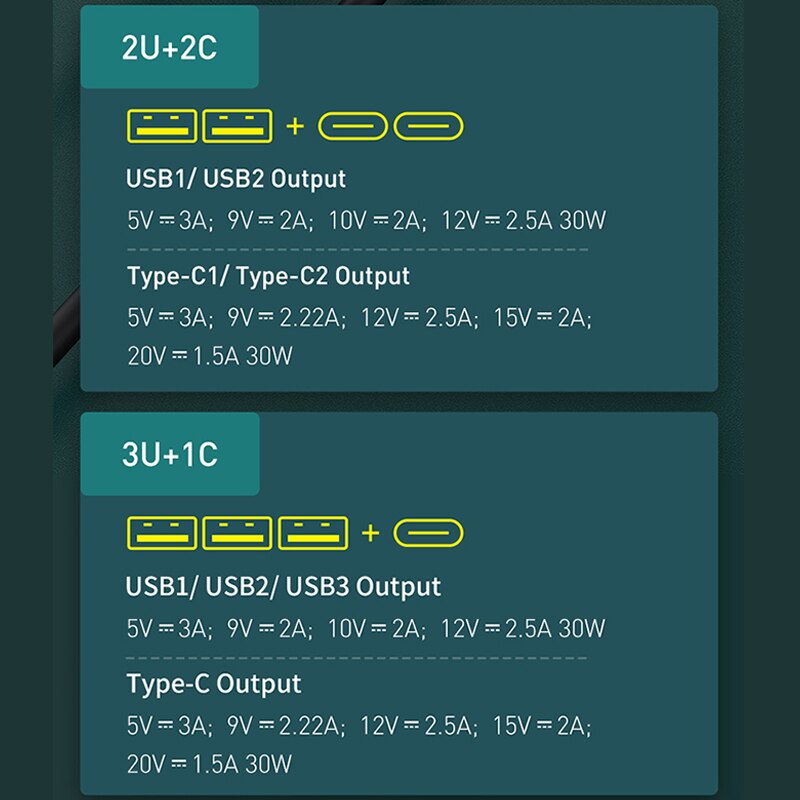Click the "USB1/ USB2/ USB3 Output" heading
The width and height of the screenshot is (800, 800).
click(283, 586)
